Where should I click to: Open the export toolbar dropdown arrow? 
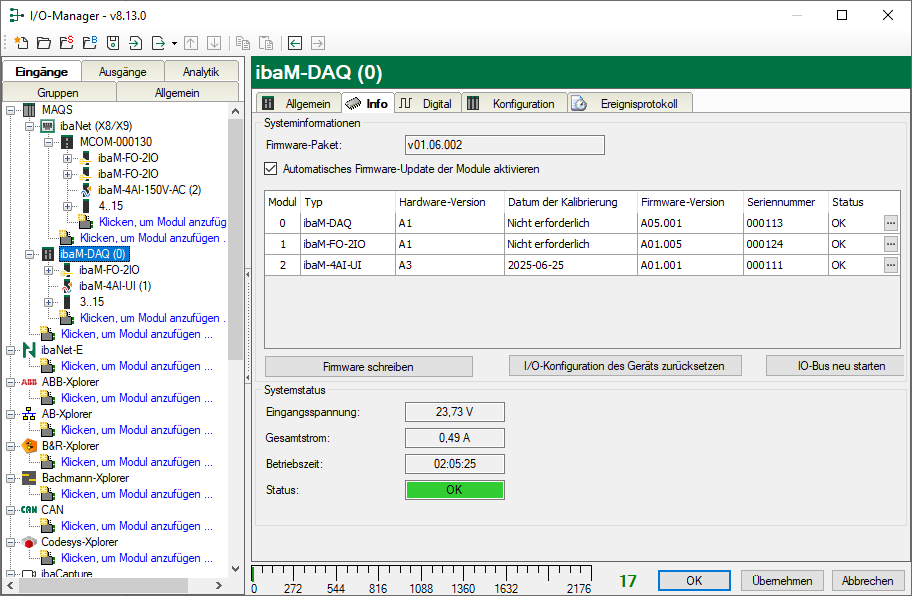(174, 43)
